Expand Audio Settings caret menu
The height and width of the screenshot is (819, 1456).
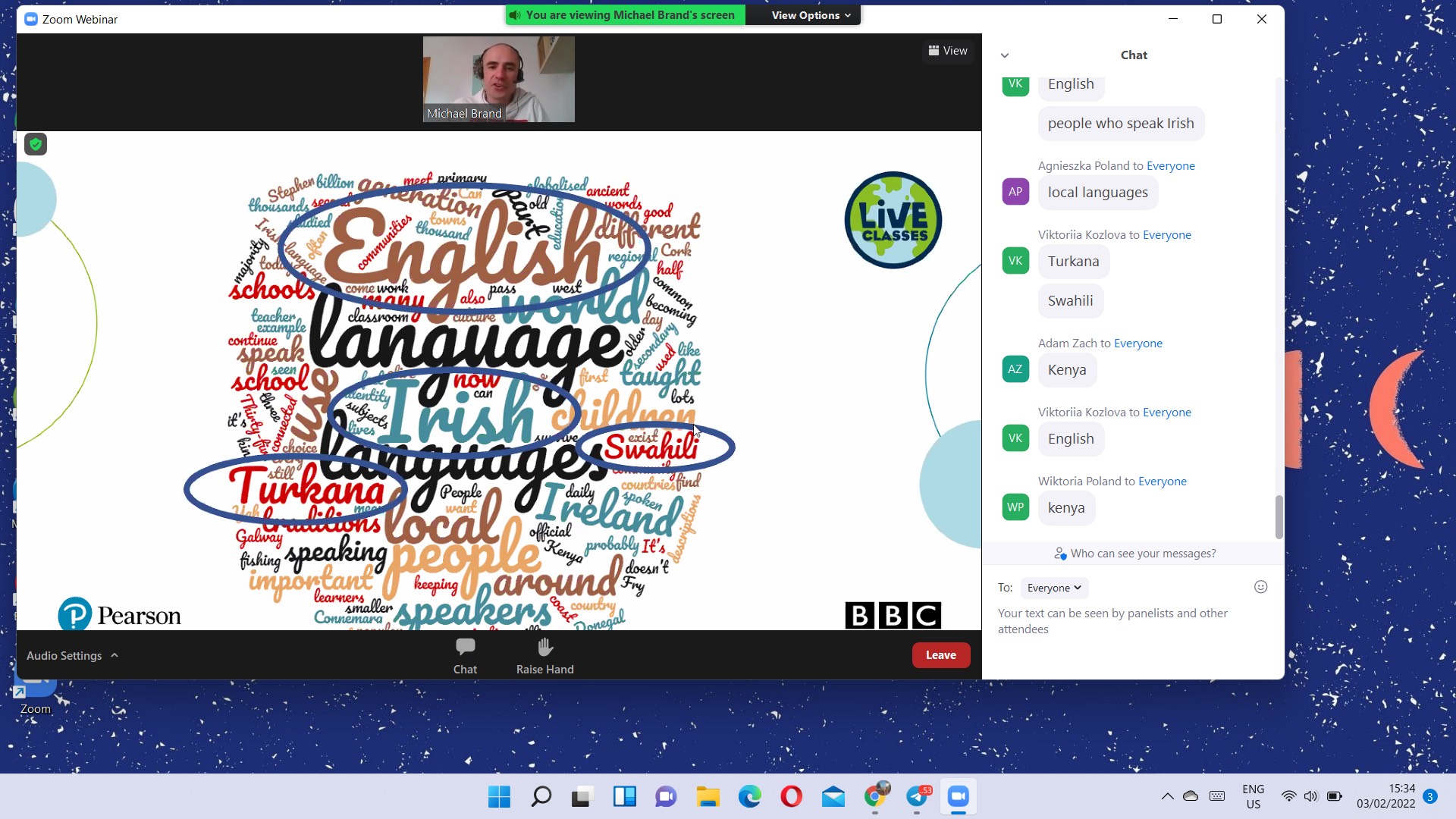(x=115, y=655)
